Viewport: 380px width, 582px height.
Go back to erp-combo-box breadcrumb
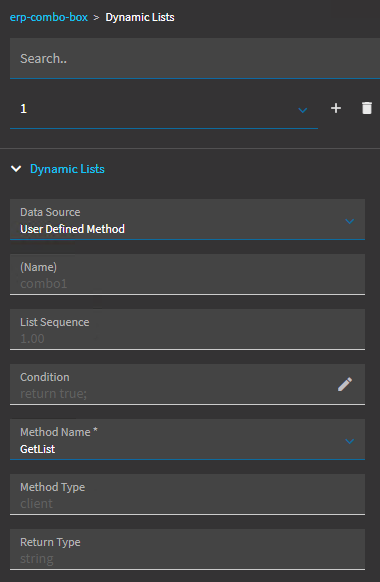49,17
